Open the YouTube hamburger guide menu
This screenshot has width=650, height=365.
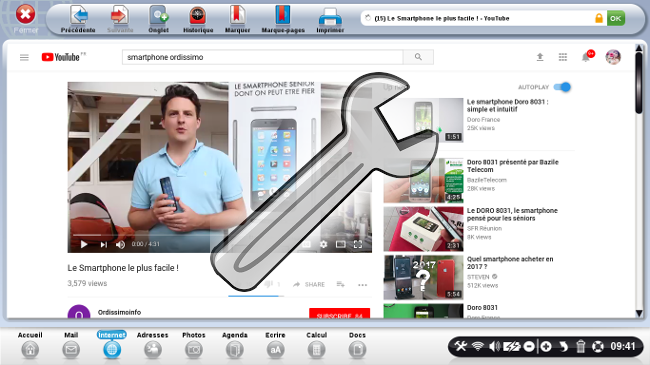point(24,57)
